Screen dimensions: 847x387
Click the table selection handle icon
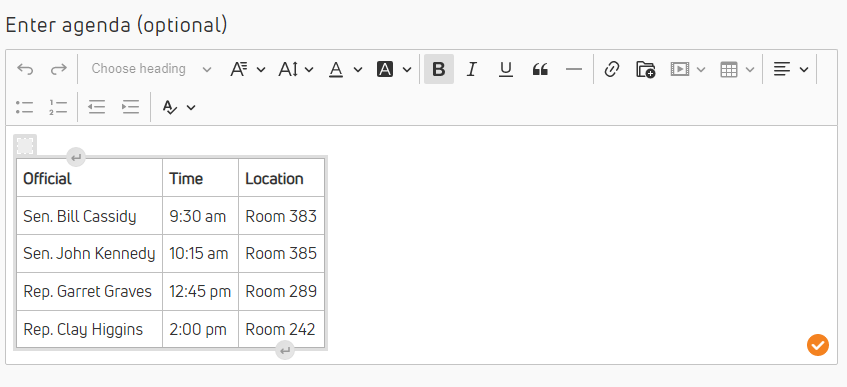(25, 145)
